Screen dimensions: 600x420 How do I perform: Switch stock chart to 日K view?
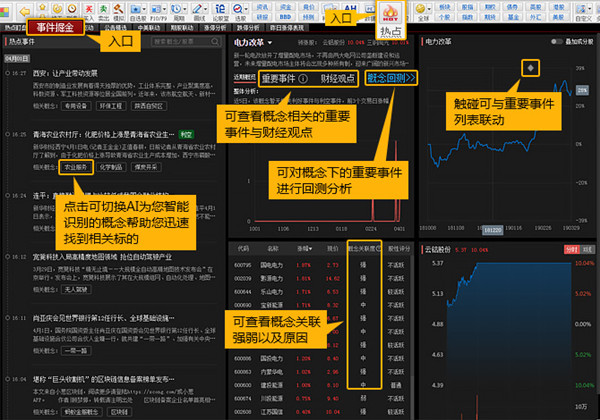coord(587,249)
